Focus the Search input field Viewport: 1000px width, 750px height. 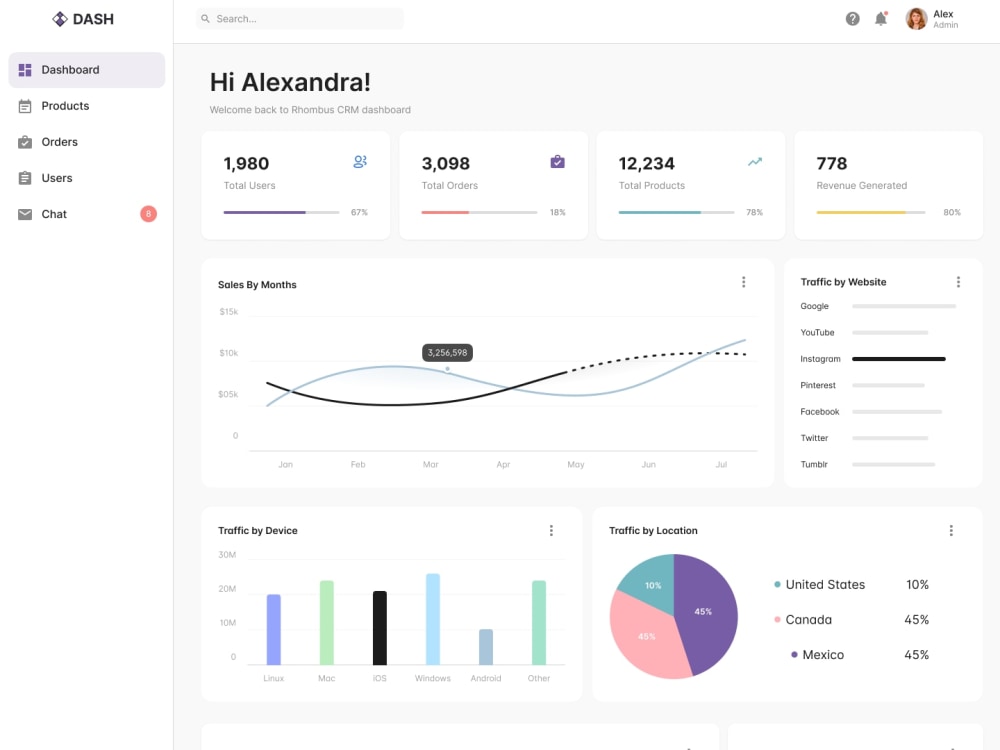click(300, 19)
